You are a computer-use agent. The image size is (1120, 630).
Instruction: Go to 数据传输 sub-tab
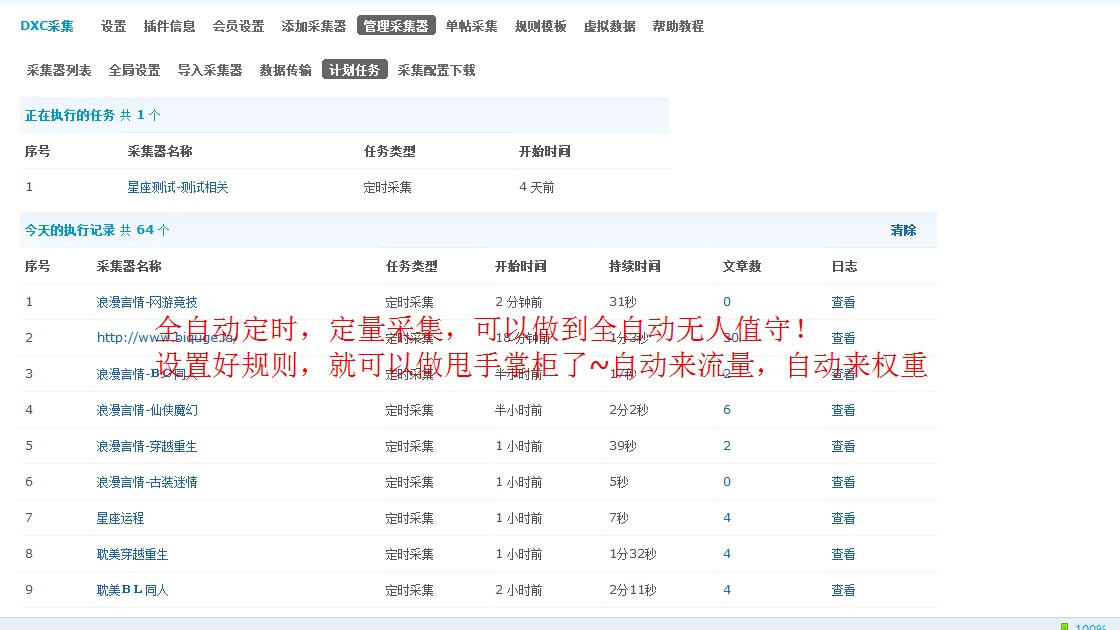click(x=286, y=70)
